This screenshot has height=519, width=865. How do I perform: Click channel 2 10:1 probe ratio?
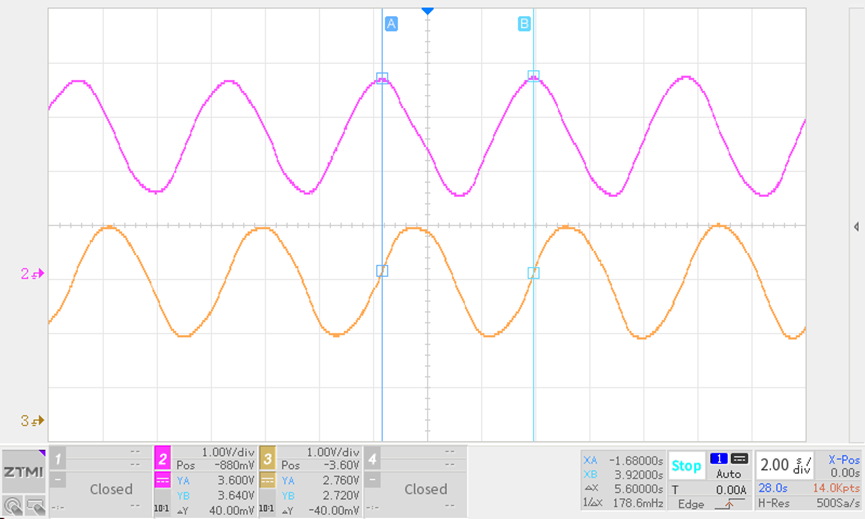(162, 509)
